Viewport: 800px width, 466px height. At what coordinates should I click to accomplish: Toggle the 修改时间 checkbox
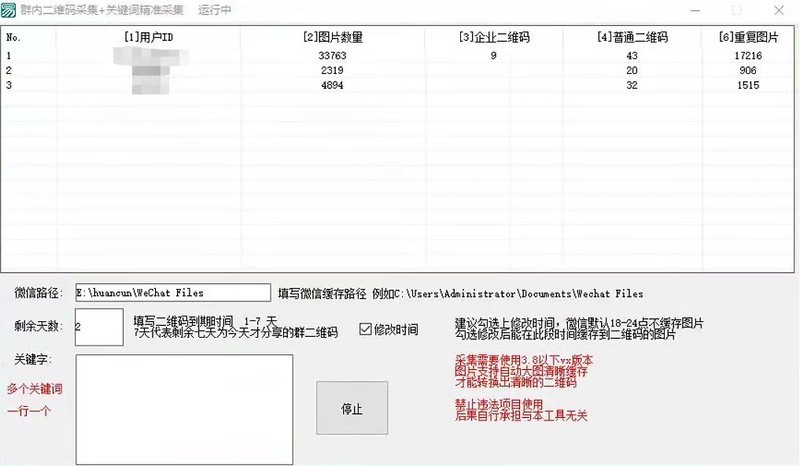pyautogui.click(x=365, y=329)
